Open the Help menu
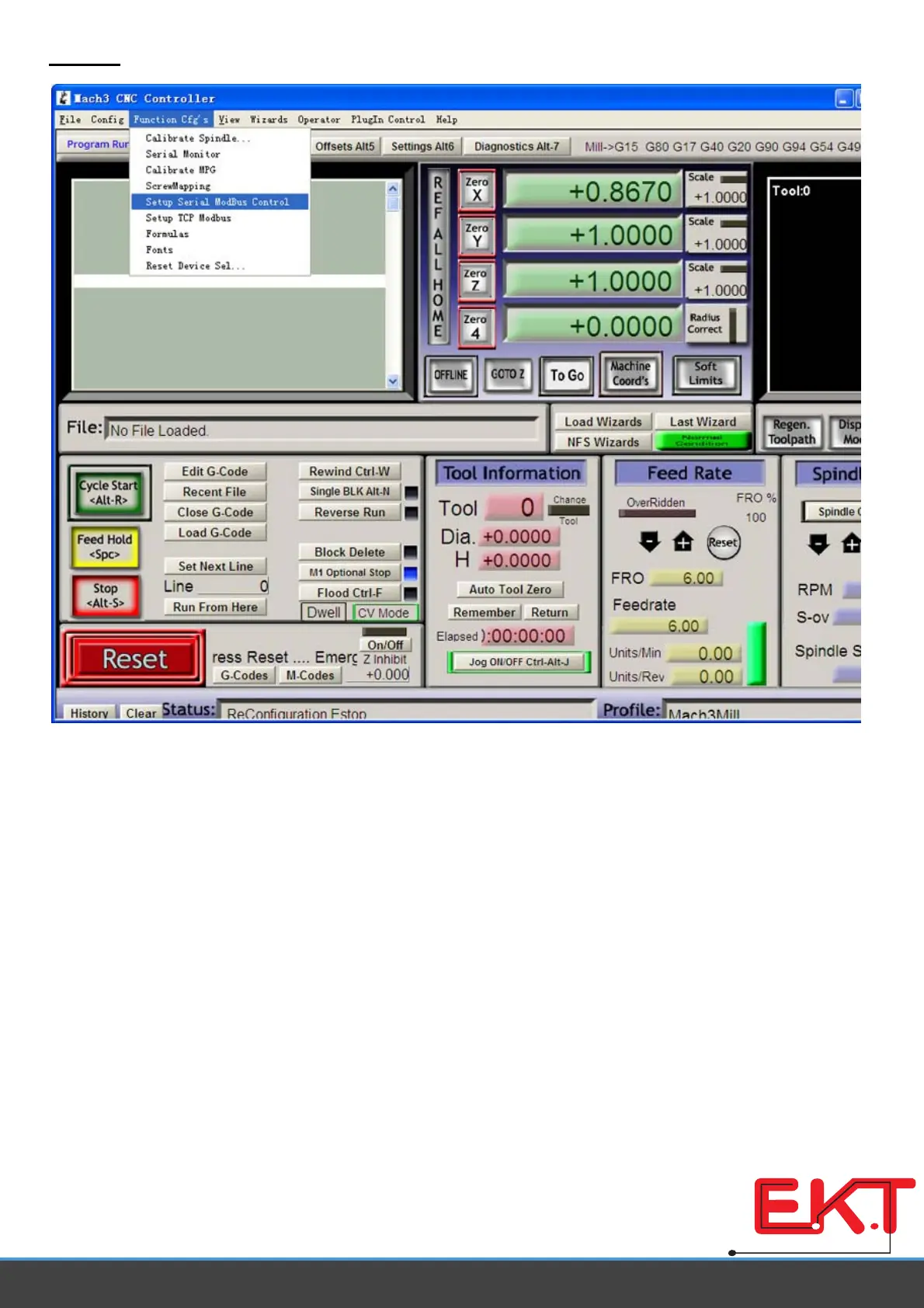The height and width of the screenshot is (1308, 924). click(x=446, y=120)
